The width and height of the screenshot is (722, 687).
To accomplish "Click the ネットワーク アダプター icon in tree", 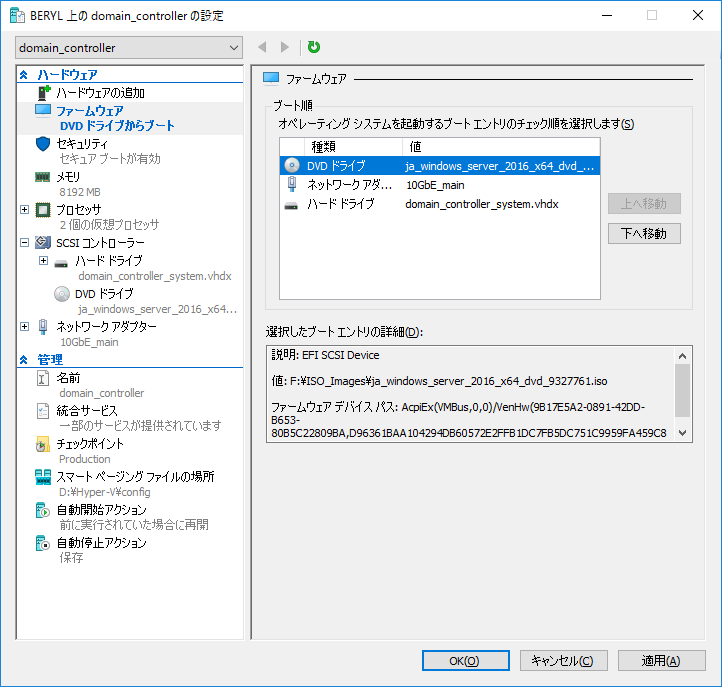I will coord(43,326).
